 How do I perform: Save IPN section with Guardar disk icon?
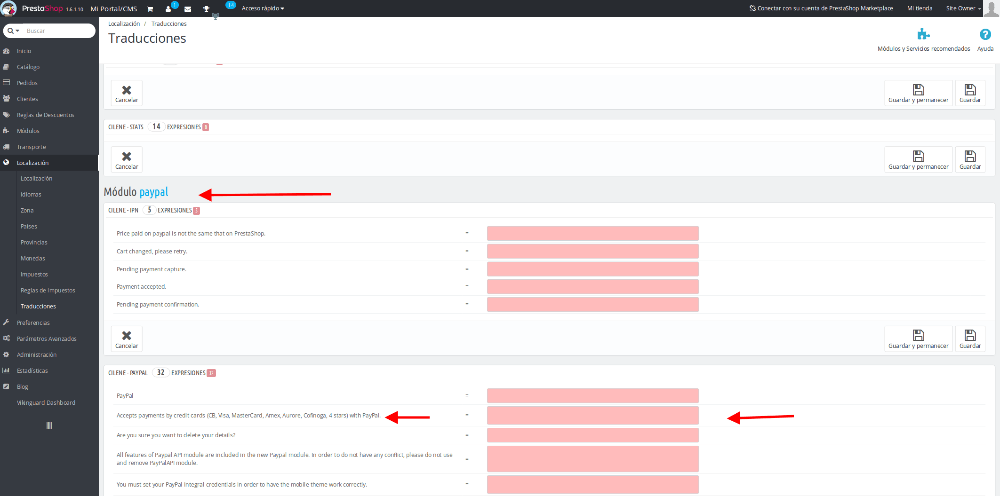tap(970, 339)
